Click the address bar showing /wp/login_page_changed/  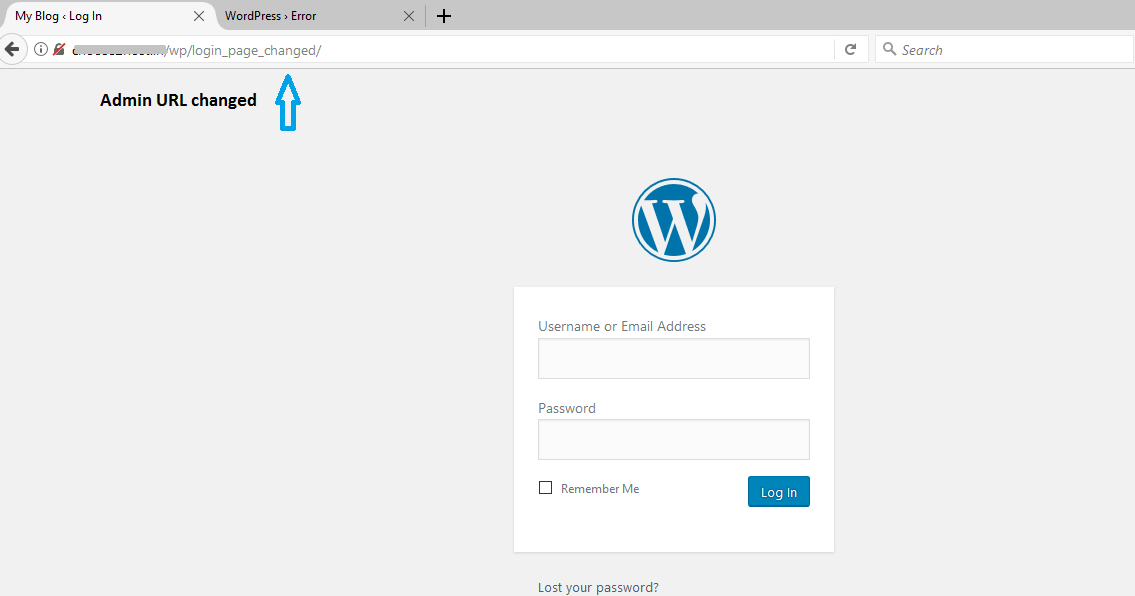point(500,49)
